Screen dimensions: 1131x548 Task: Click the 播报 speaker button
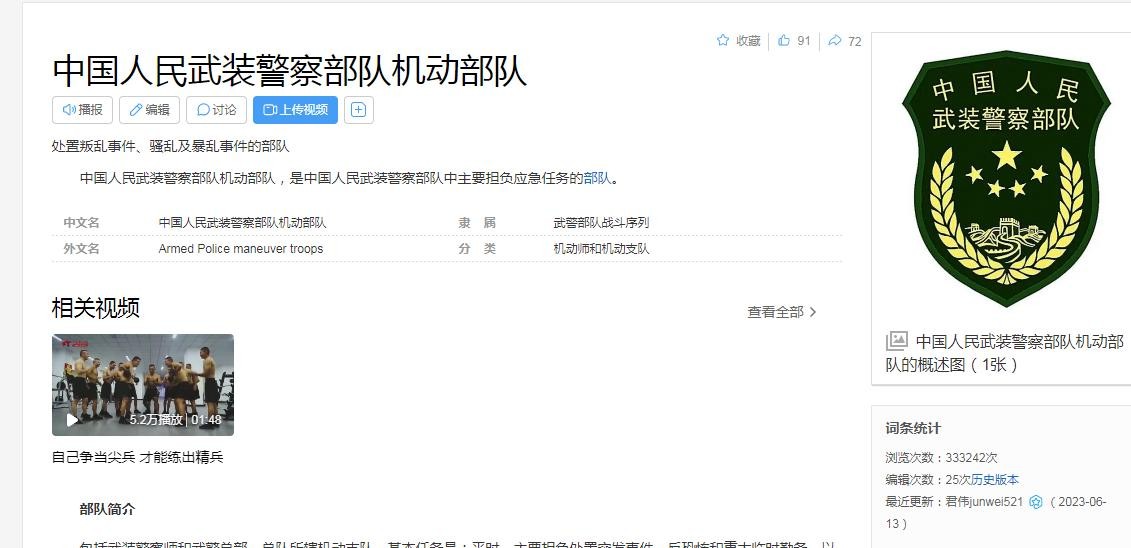[x=82, y=110]
